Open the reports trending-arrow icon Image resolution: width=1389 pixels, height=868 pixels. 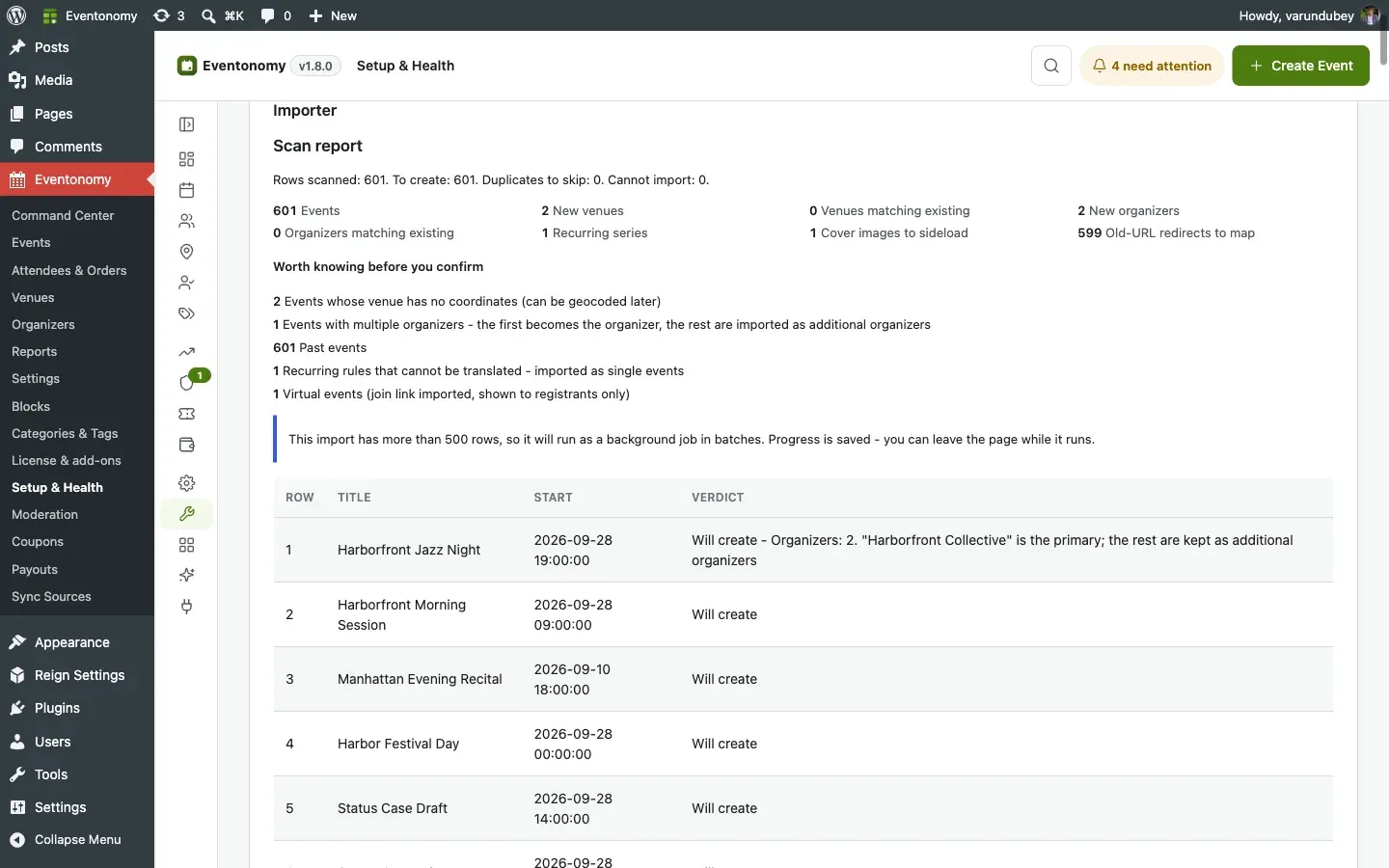[x=187, y=352]
